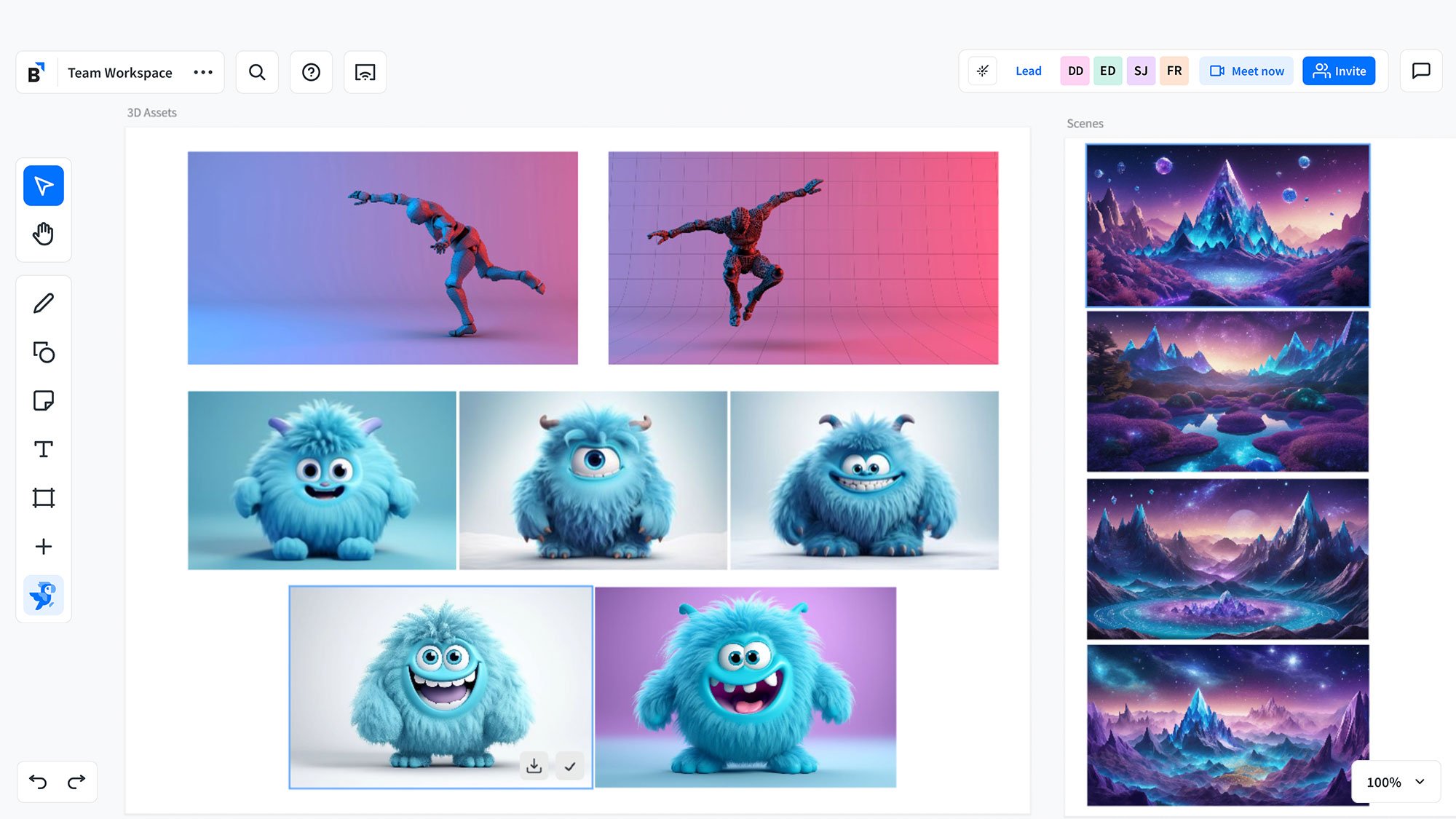Select the DD user avatar
This screenshot has width=1456, height=819.
pos(1075,71)
